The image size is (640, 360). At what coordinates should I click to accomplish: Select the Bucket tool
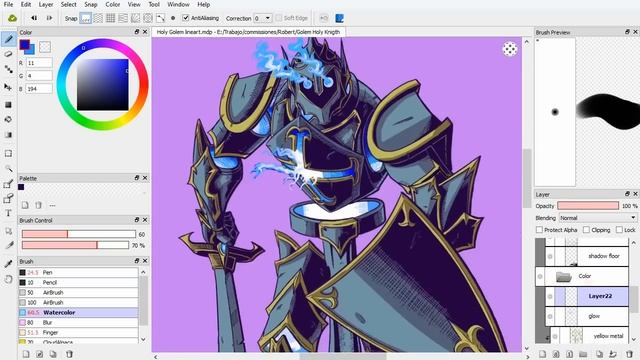8,120
